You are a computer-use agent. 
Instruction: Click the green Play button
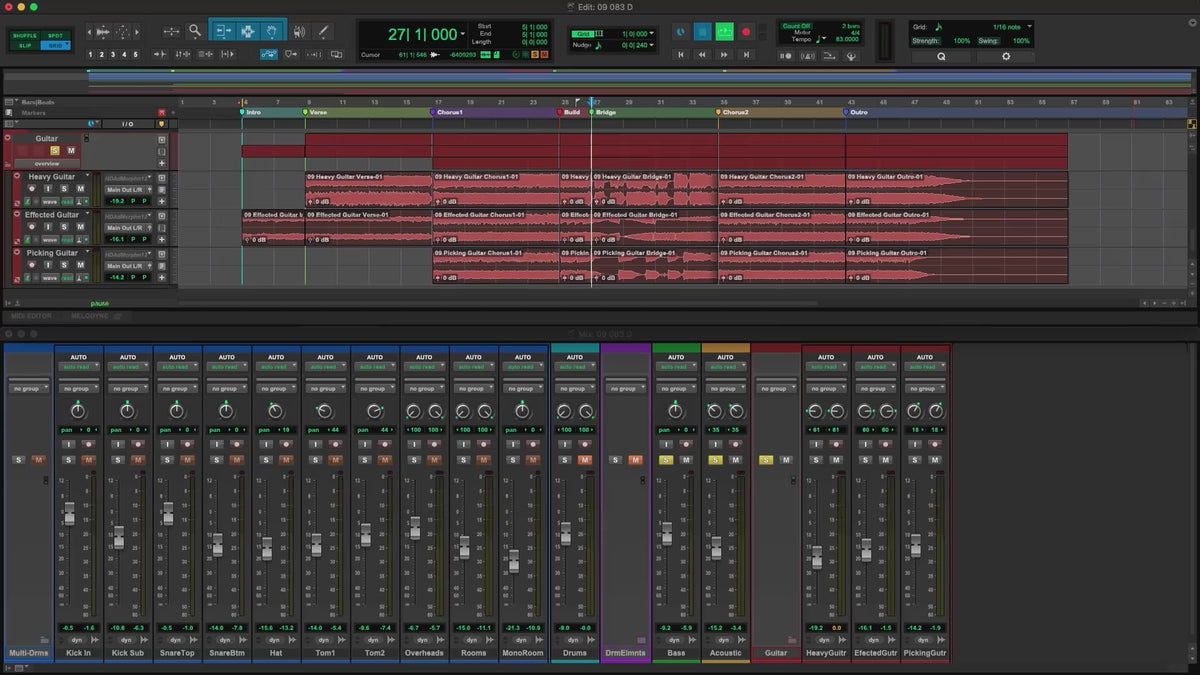point(724,32)
